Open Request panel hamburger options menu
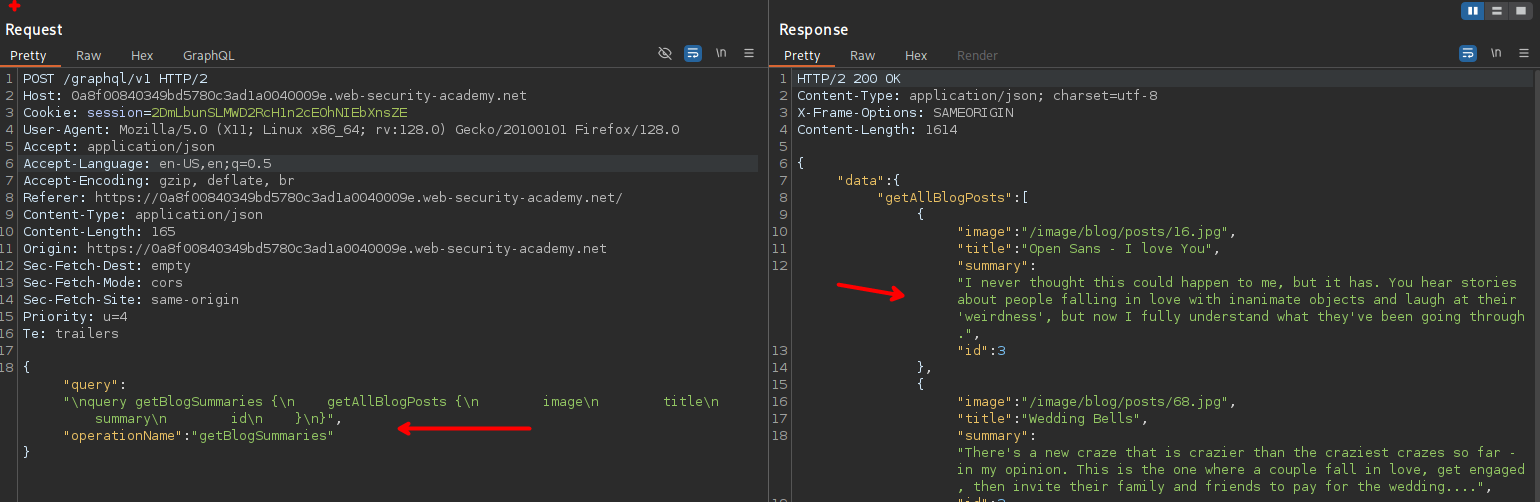Image resolution: width=1540 pixels, height=502 pixels. (749, 54)
